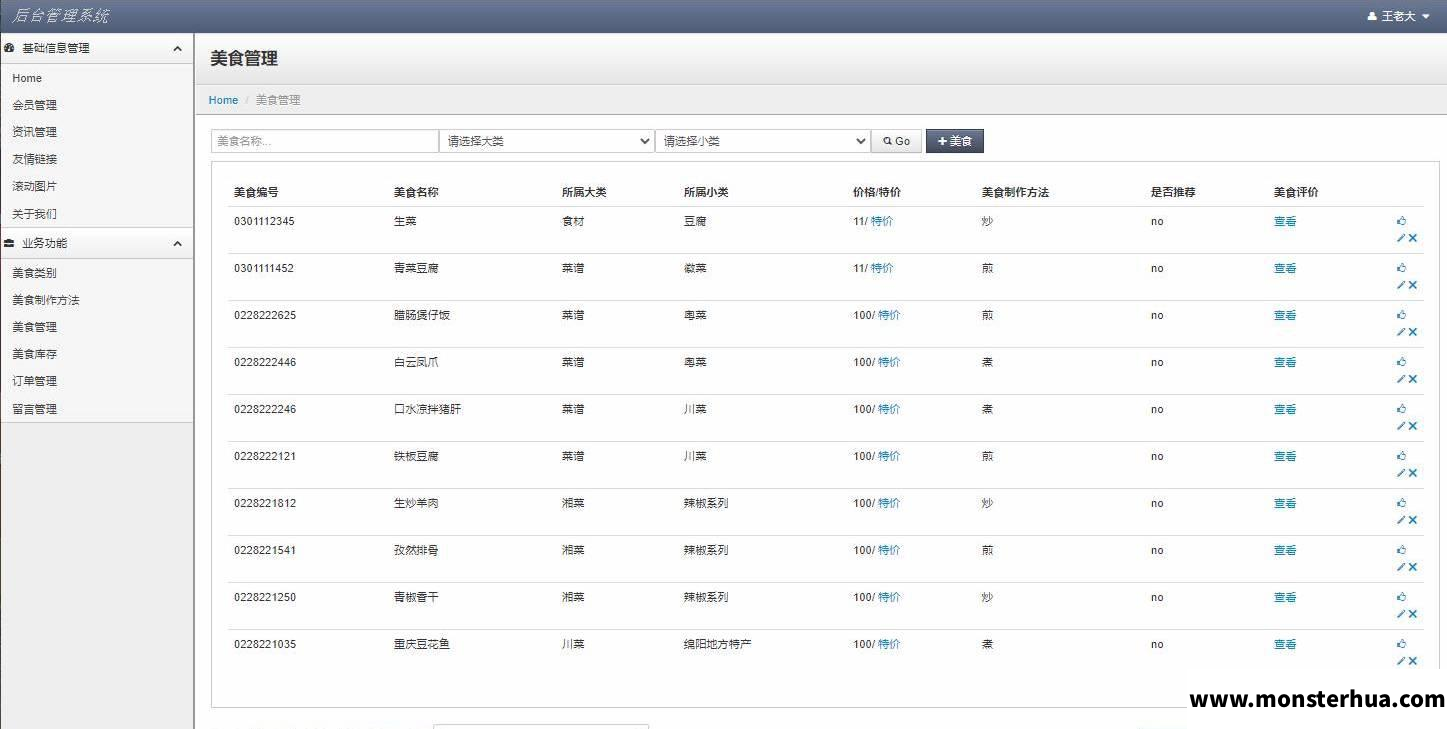Open 美食类别 in the sidebar
Viewport: 1447px width, 729px height.
[x=35, y=273]
